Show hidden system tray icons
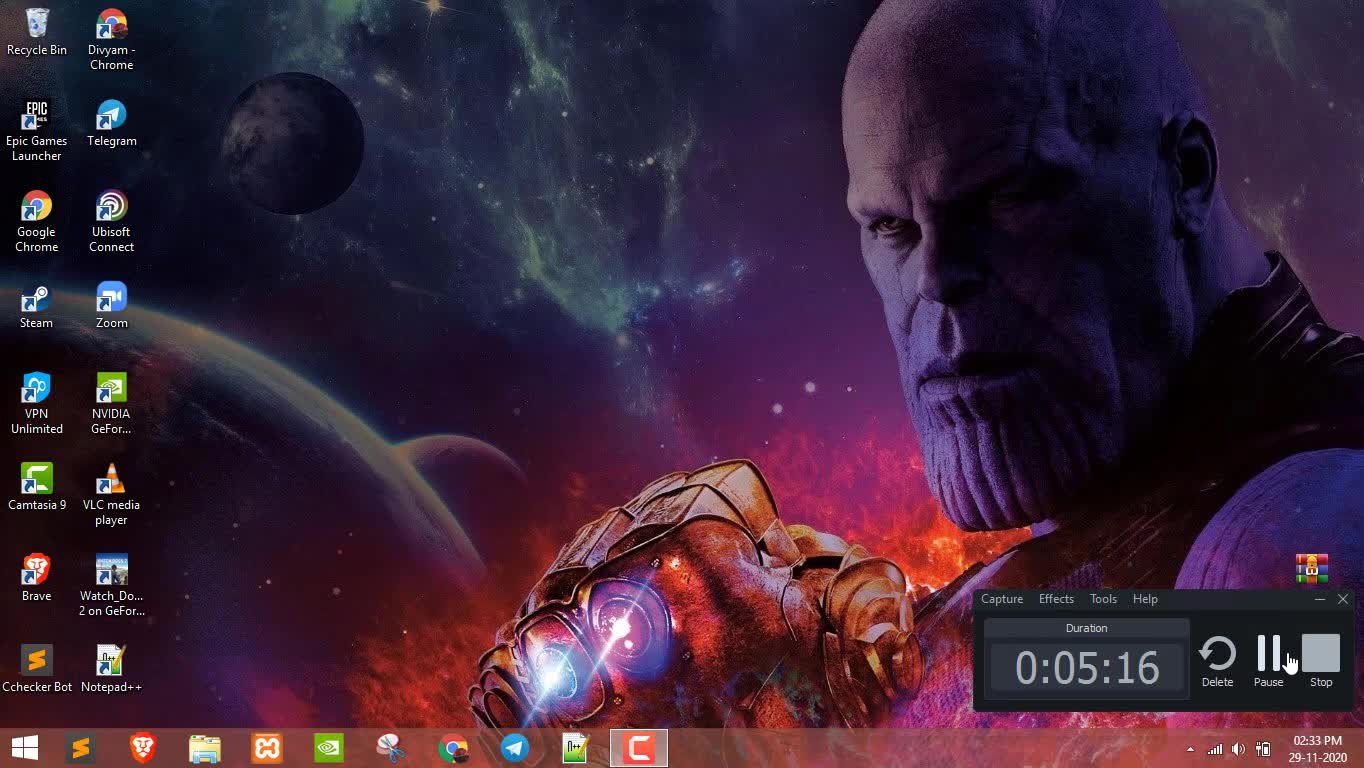This screenshot has width=1364, height=768. [x=1190, y=749]
